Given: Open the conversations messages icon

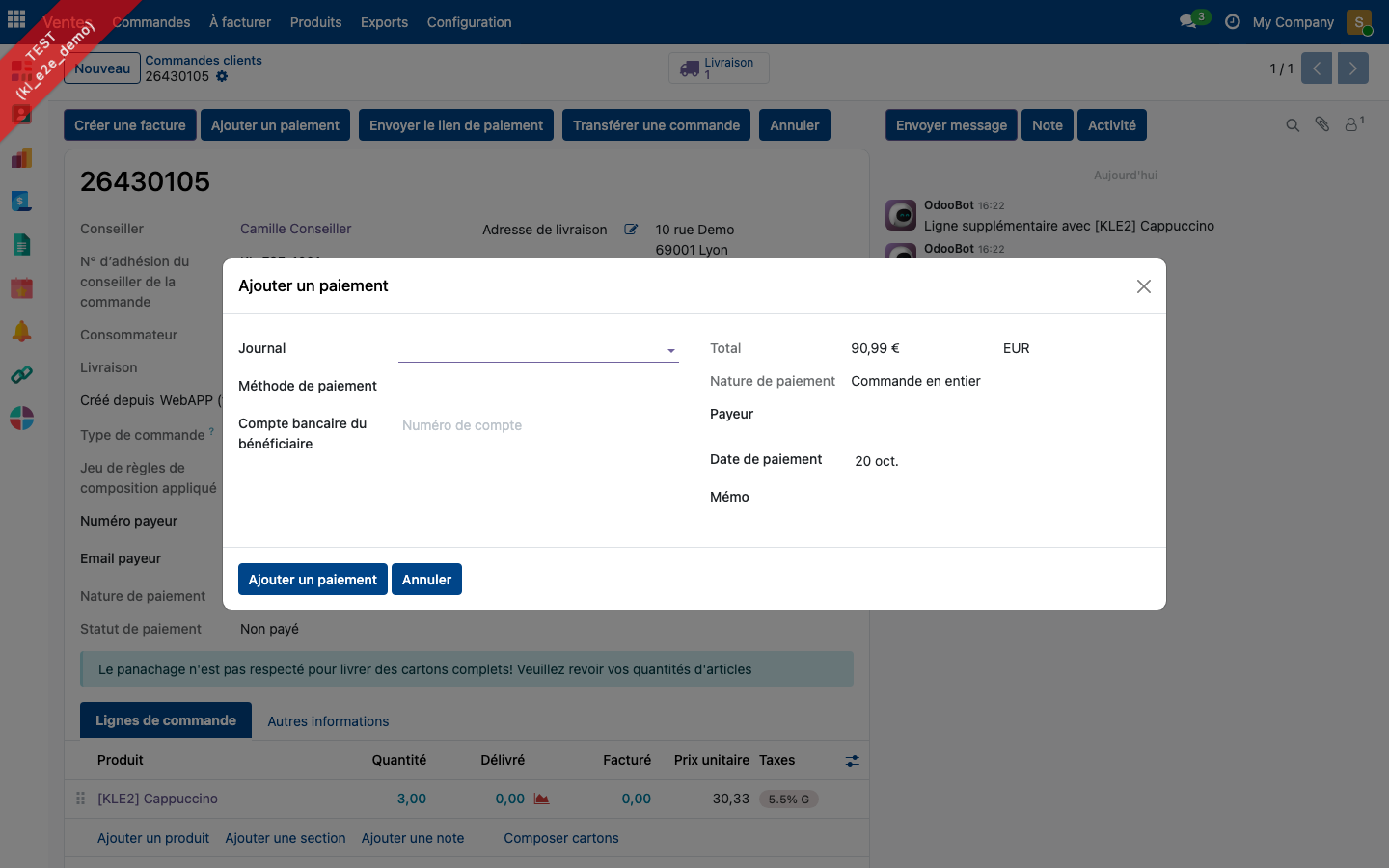Looking at the screenshot, I should [1188, 21].
